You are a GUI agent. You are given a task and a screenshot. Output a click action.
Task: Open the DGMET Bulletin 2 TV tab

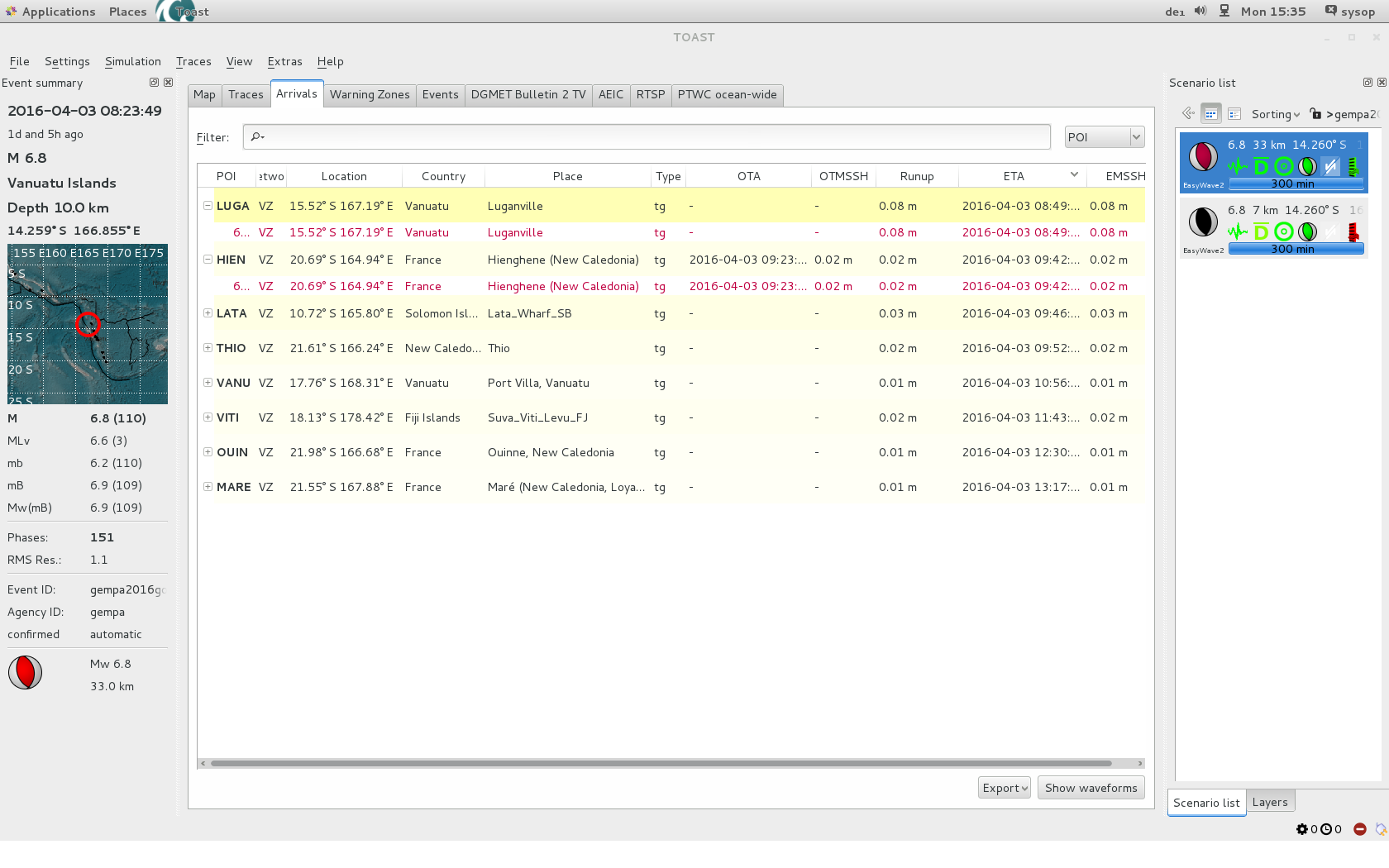point(528,95)
